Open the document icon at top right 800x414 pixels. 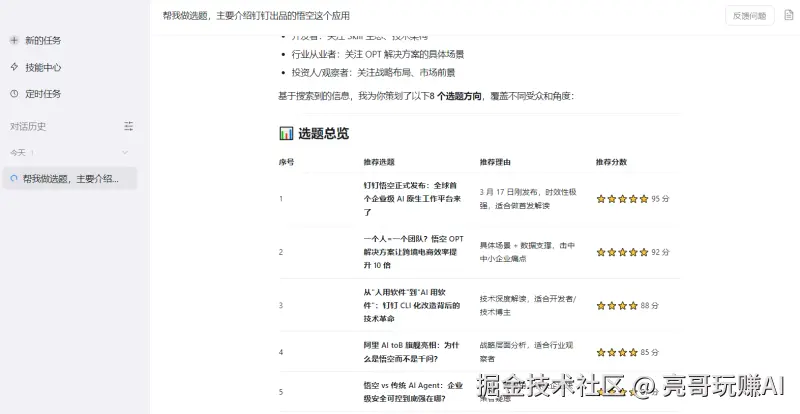click(789, 15)
